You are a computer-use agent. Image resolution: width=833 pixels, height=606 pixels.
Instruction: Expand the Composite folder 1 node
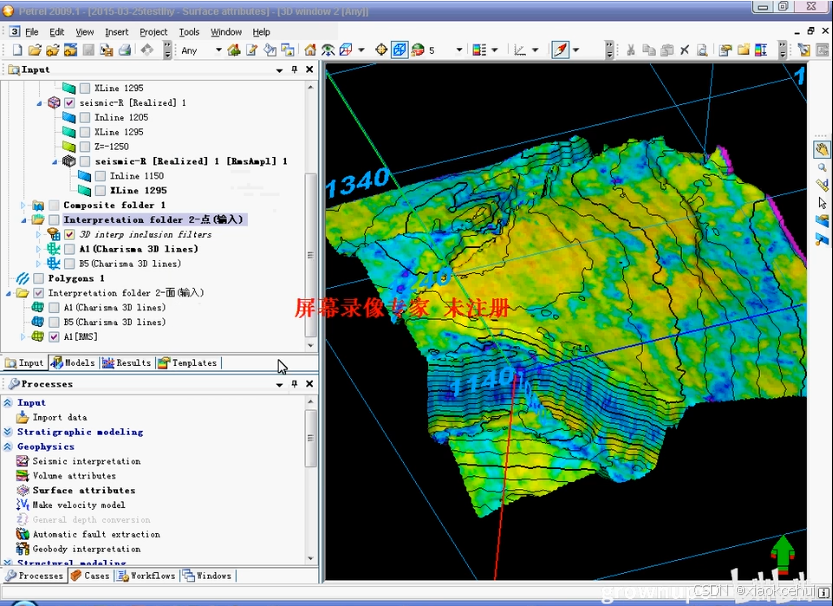pyautogui.click(x=23, y=205)
